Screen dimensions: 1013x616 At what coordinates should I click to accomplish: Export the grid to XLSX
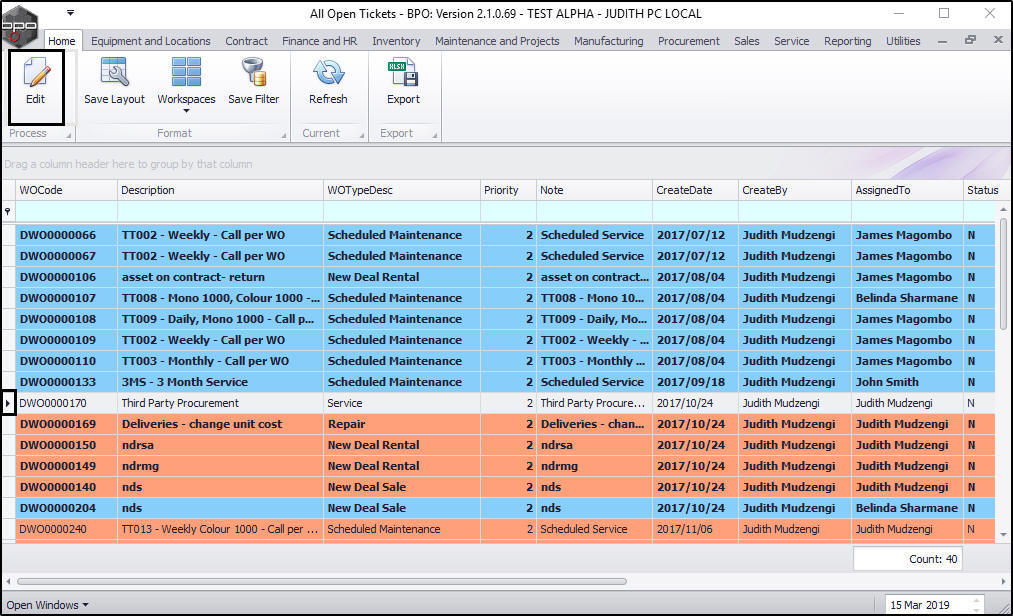click(x=403, y=81)
